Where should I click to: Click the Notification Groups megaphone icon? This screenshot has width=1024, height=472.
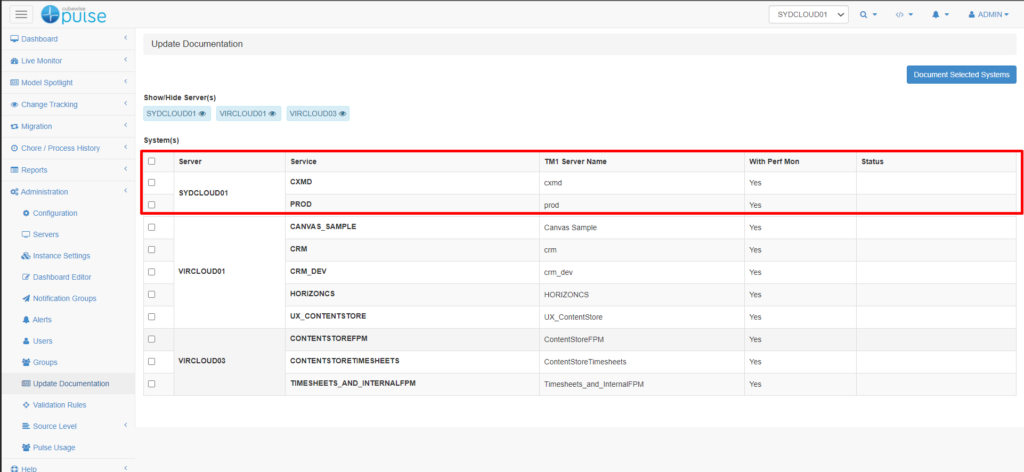click(x=25, y=298)
